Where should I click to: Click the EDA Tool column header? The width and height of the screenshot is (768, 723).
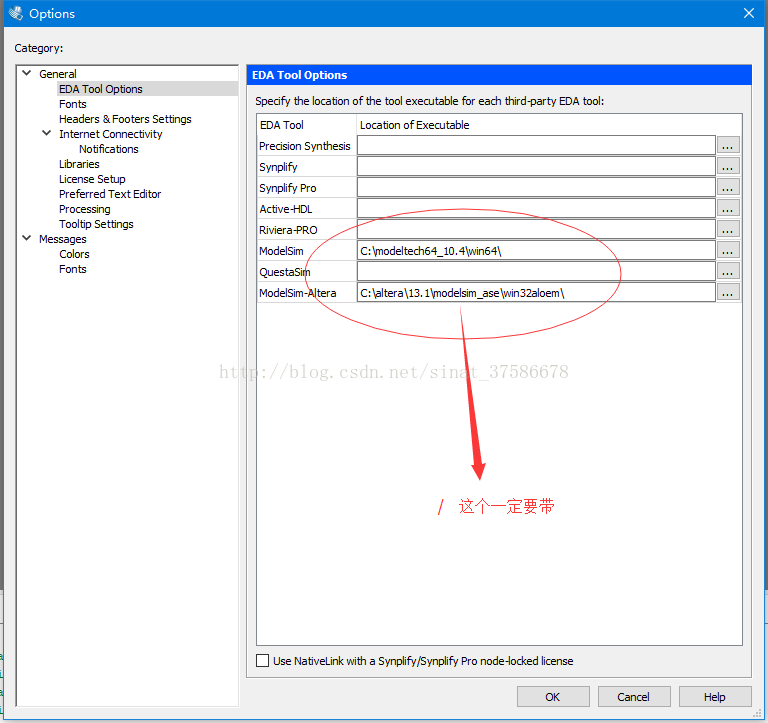coord(282,125)
